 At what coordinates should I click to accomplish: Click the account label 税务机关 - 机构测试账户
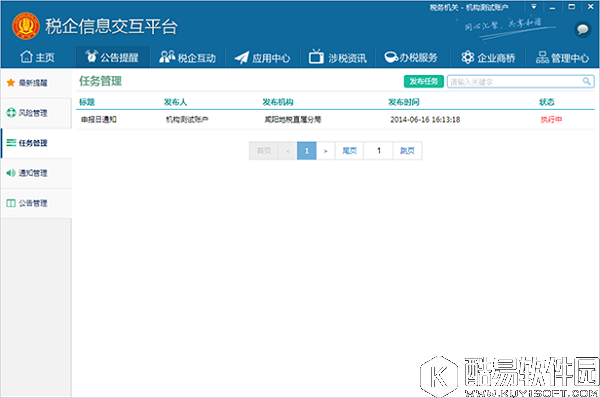pos(469,7)
